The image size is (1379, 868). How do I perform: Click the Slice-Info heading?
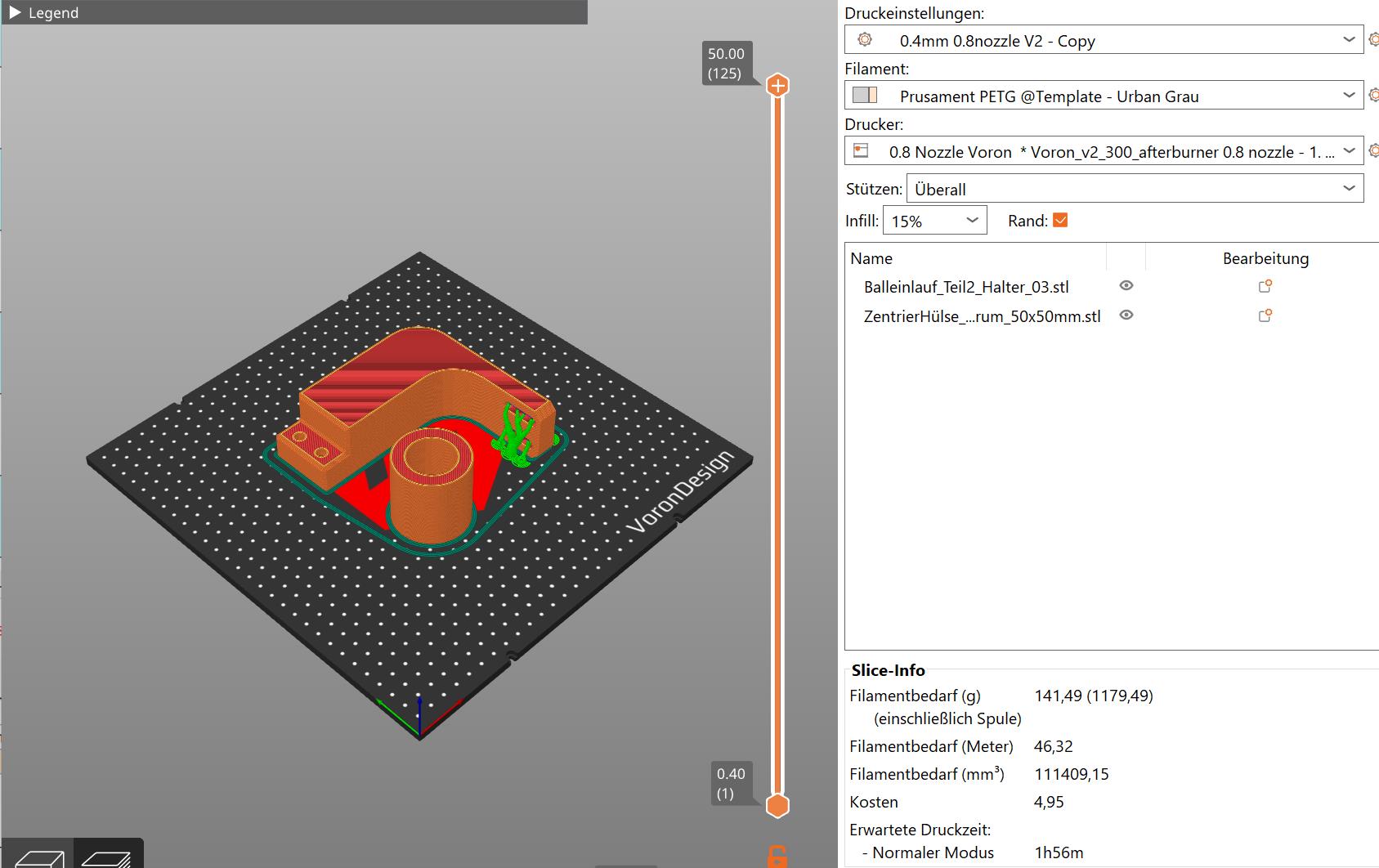[888, 670]
